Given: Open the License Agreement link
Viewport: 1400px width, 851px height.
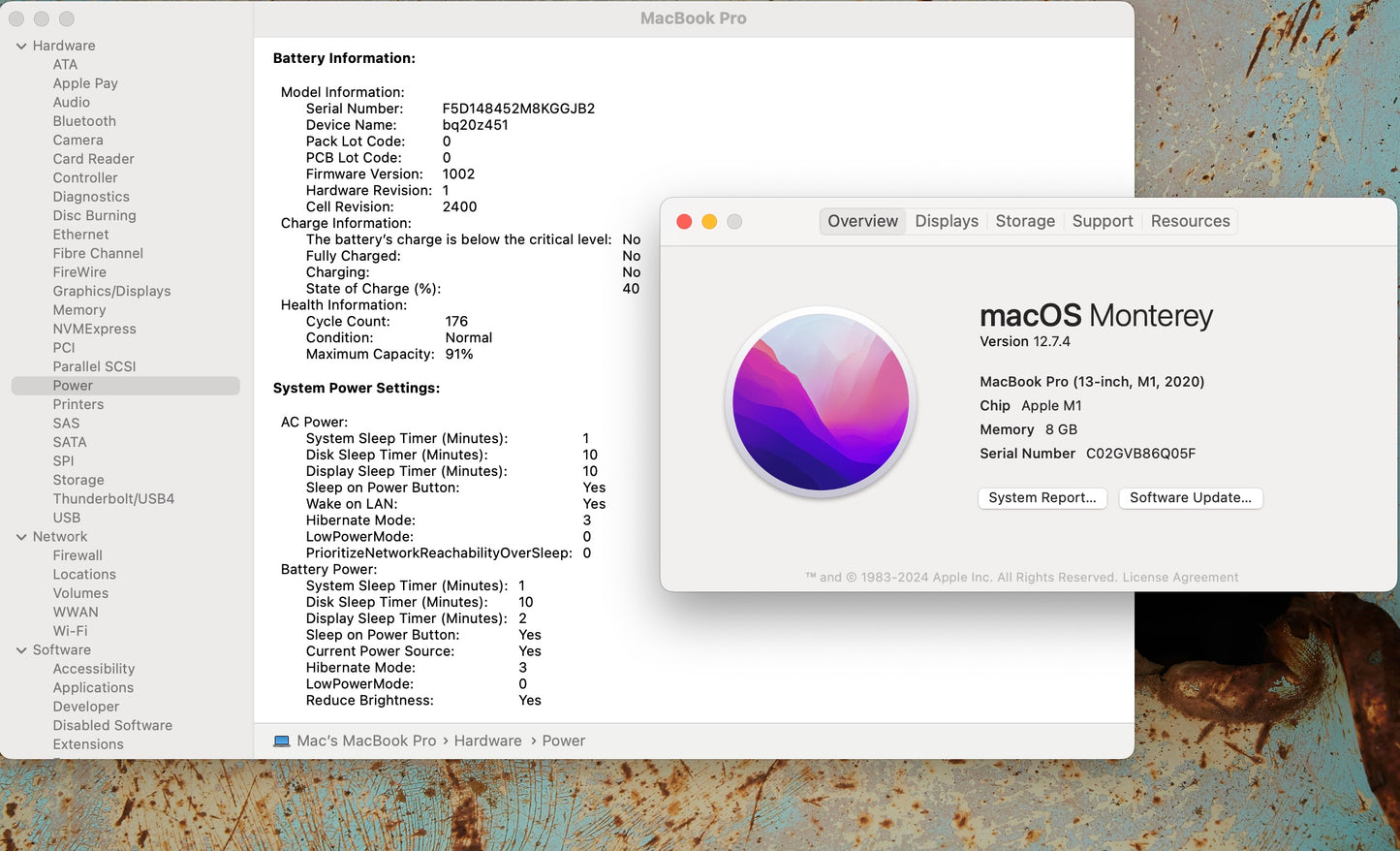Looking at the screenshot, I should coord(1180,578).
